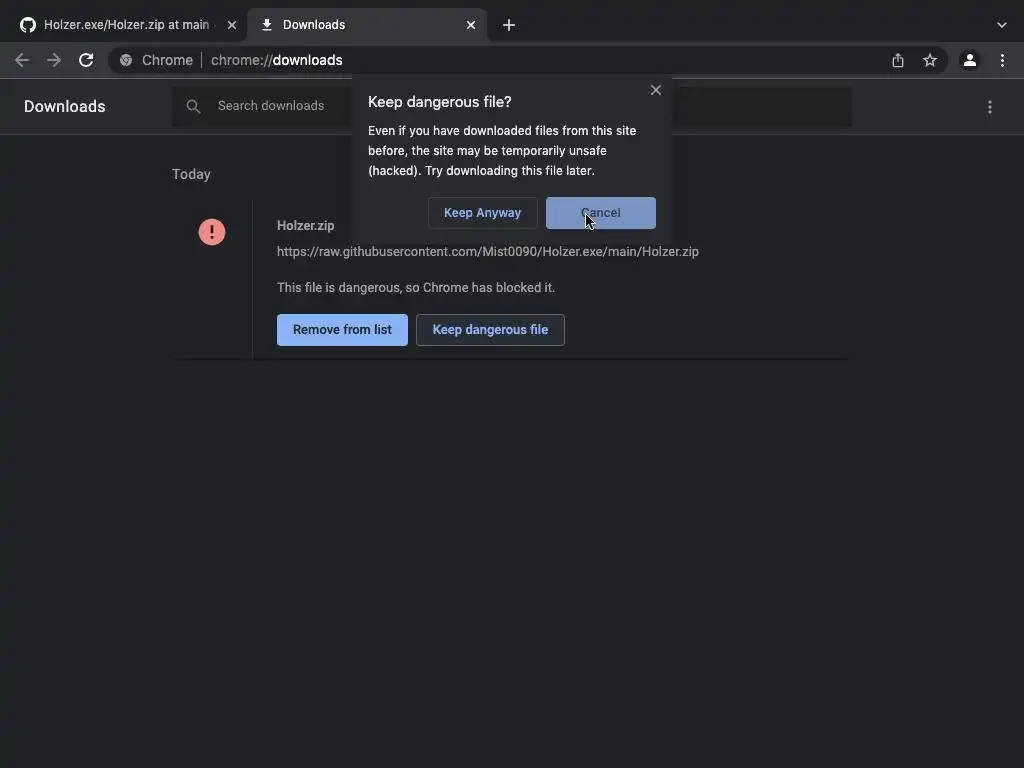The width and height of the screenshot is (1024, 768).
Task: Reload the downloads page
Action: pos(86,60)
